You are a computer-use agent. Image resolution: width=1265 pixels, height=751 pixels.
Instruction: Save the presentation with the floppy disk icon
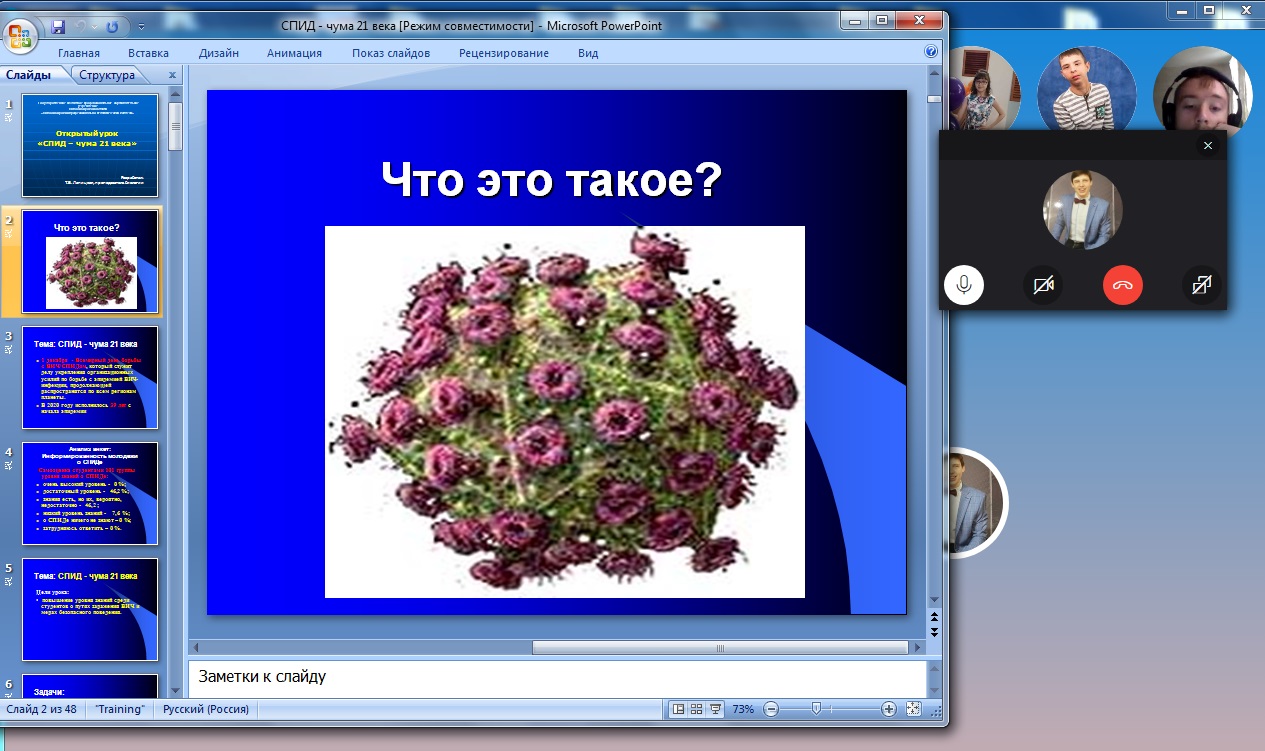58,26
